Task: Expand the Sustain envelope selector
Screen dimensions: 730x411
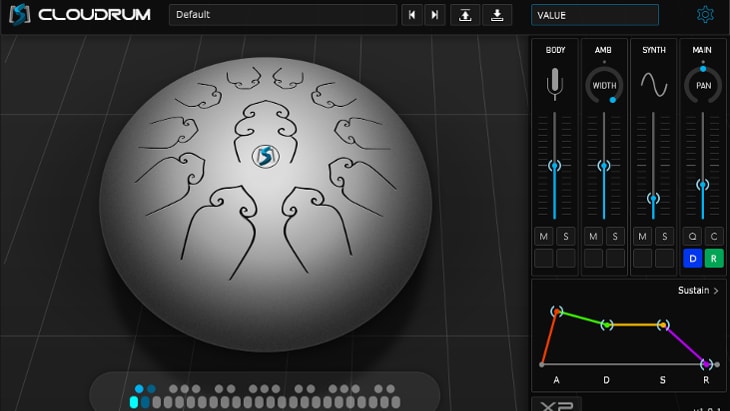Action: (x=698, y=290)
